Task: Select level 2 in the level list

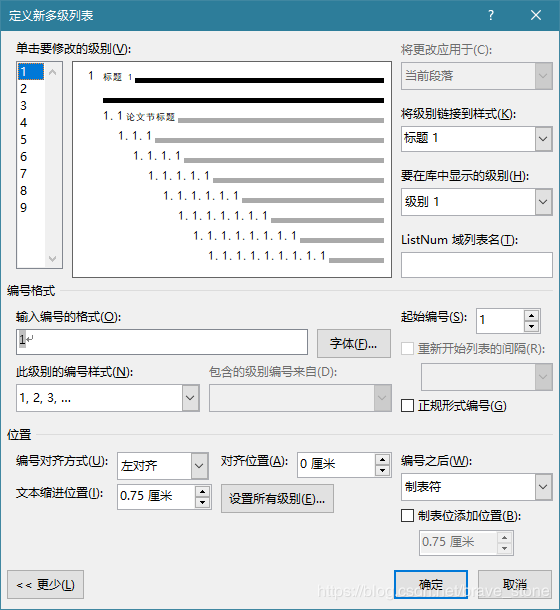Action: coord(31,89)
